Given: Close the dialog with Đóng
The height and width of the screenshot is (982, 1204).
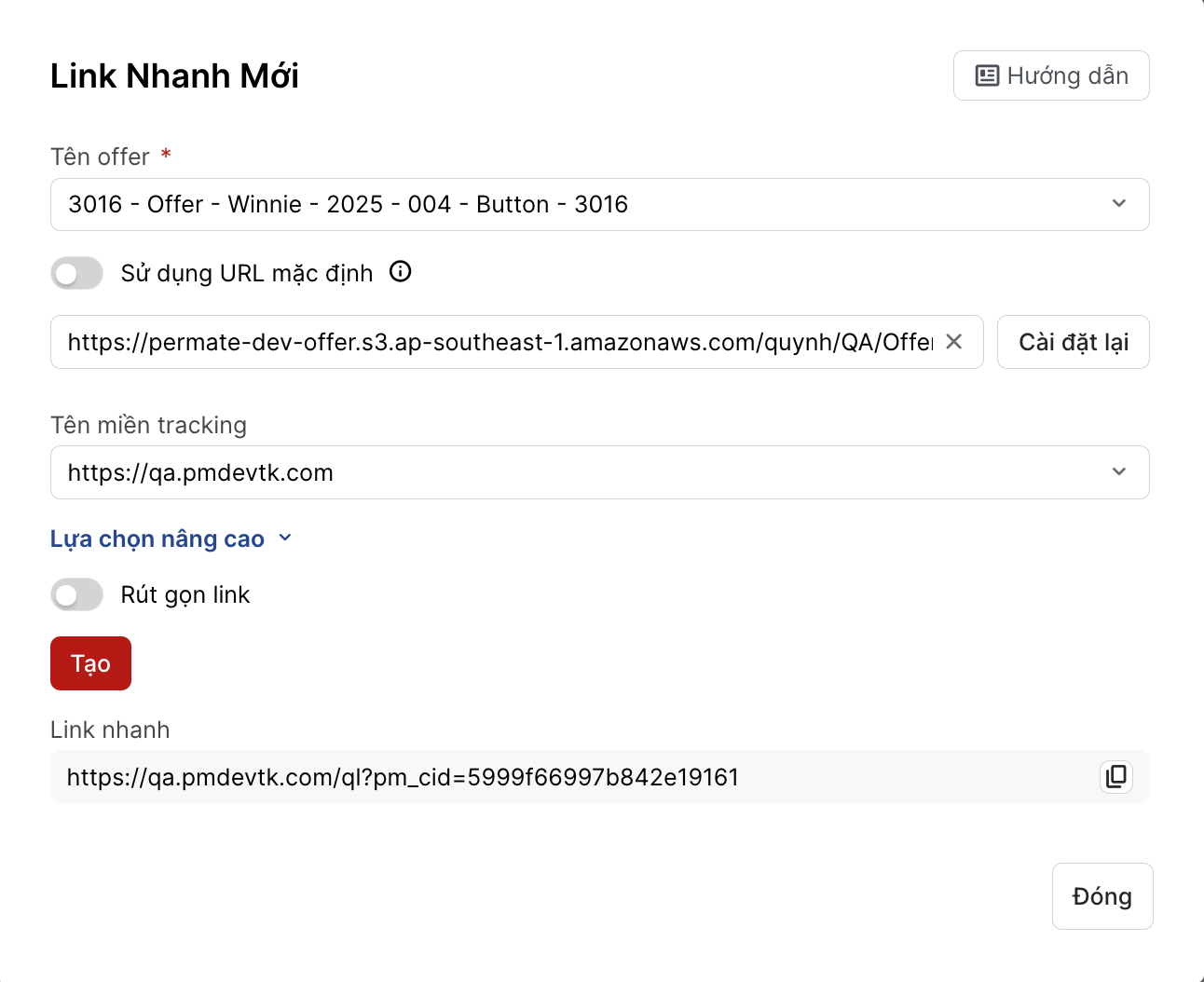Looking at the screenshot, I should click(1102, 896).
